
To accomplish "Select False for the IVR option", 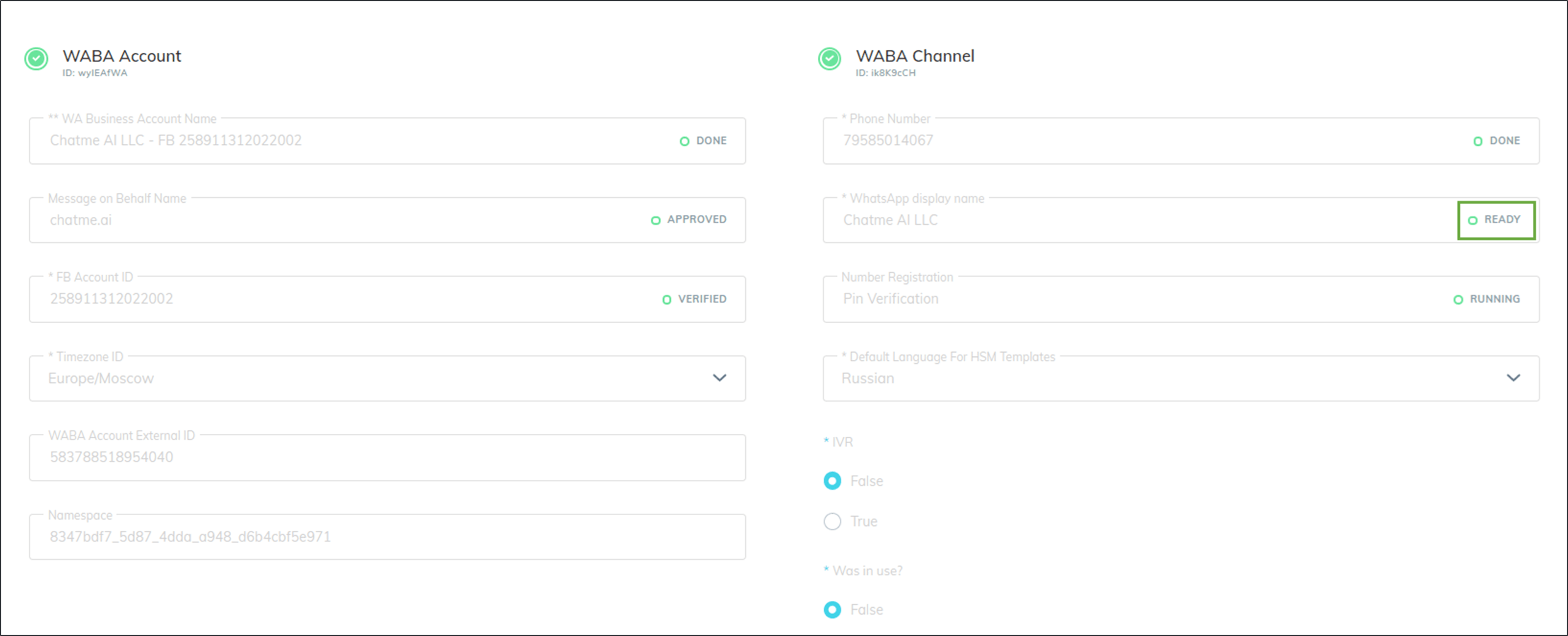I will pos(833,481).
